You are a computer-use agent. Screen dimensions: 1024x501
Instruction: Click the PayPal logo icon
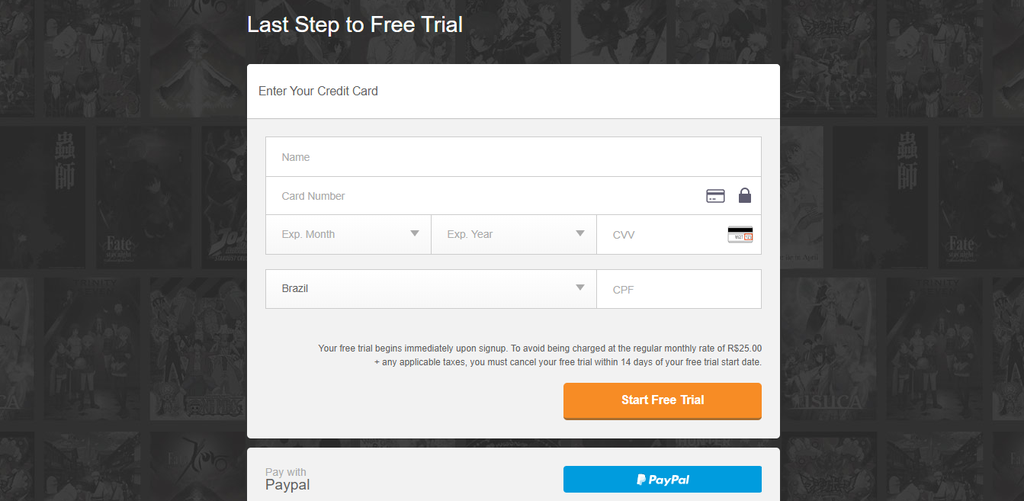(641, 479)
